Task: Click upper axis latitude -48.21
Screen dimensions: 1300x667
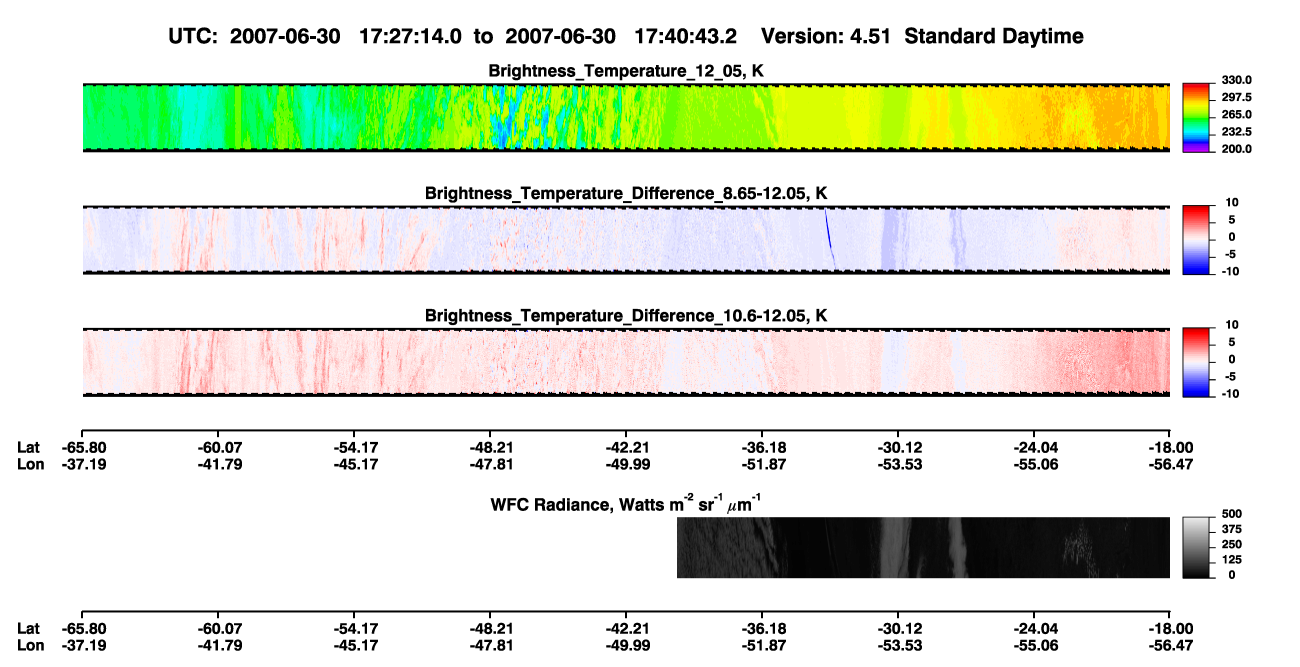Action: pos(490,448)
